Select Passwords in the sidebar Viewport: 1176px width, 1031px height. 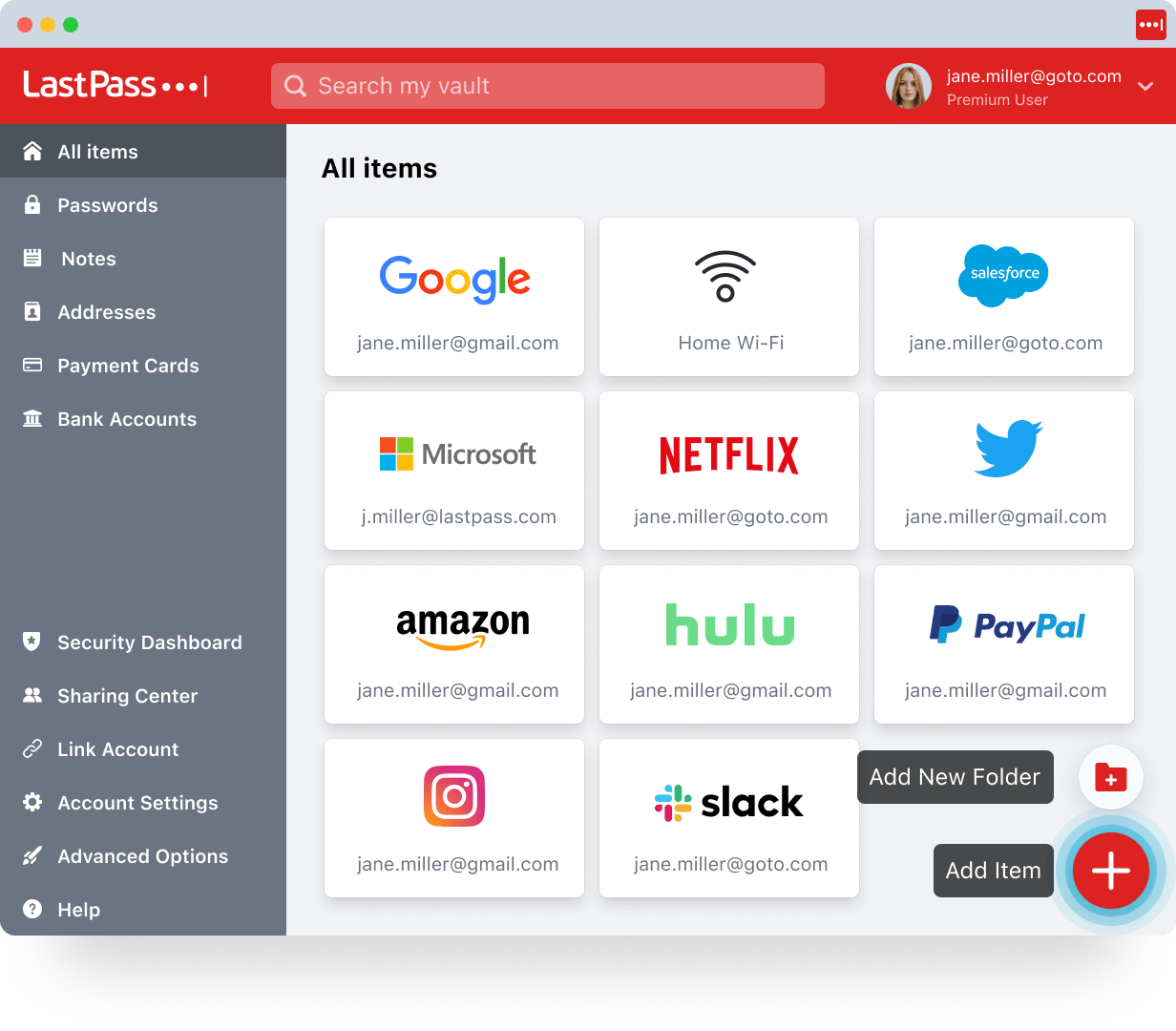pos(107,205)
